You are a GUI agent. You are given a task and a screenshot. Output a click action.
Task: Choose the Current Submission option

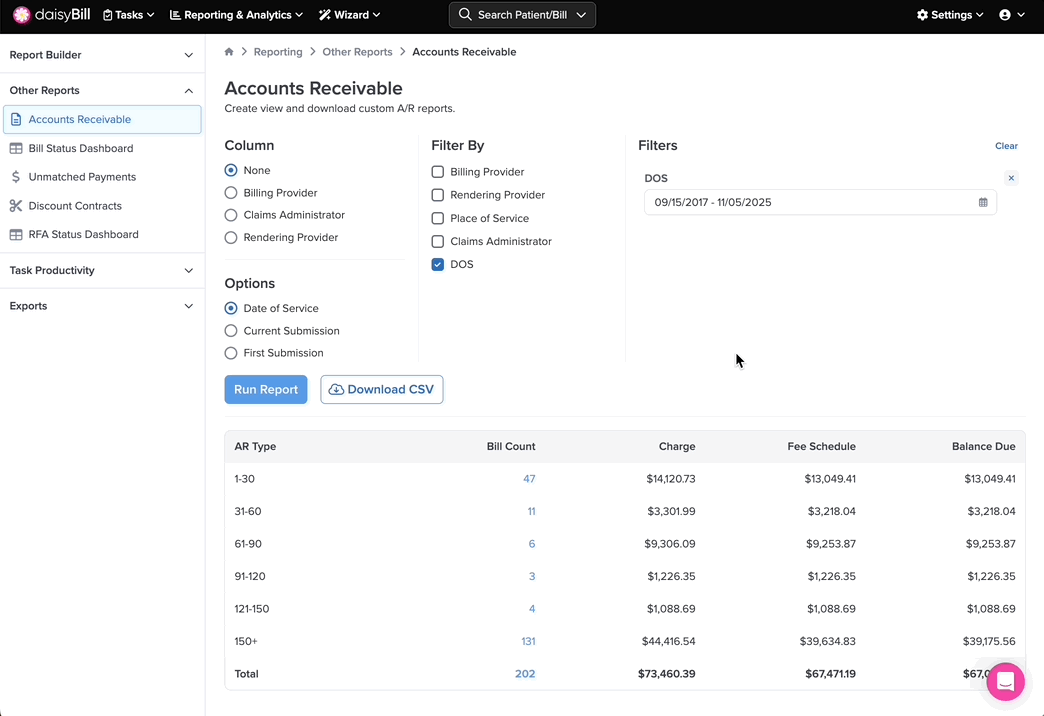click(231, 331)
